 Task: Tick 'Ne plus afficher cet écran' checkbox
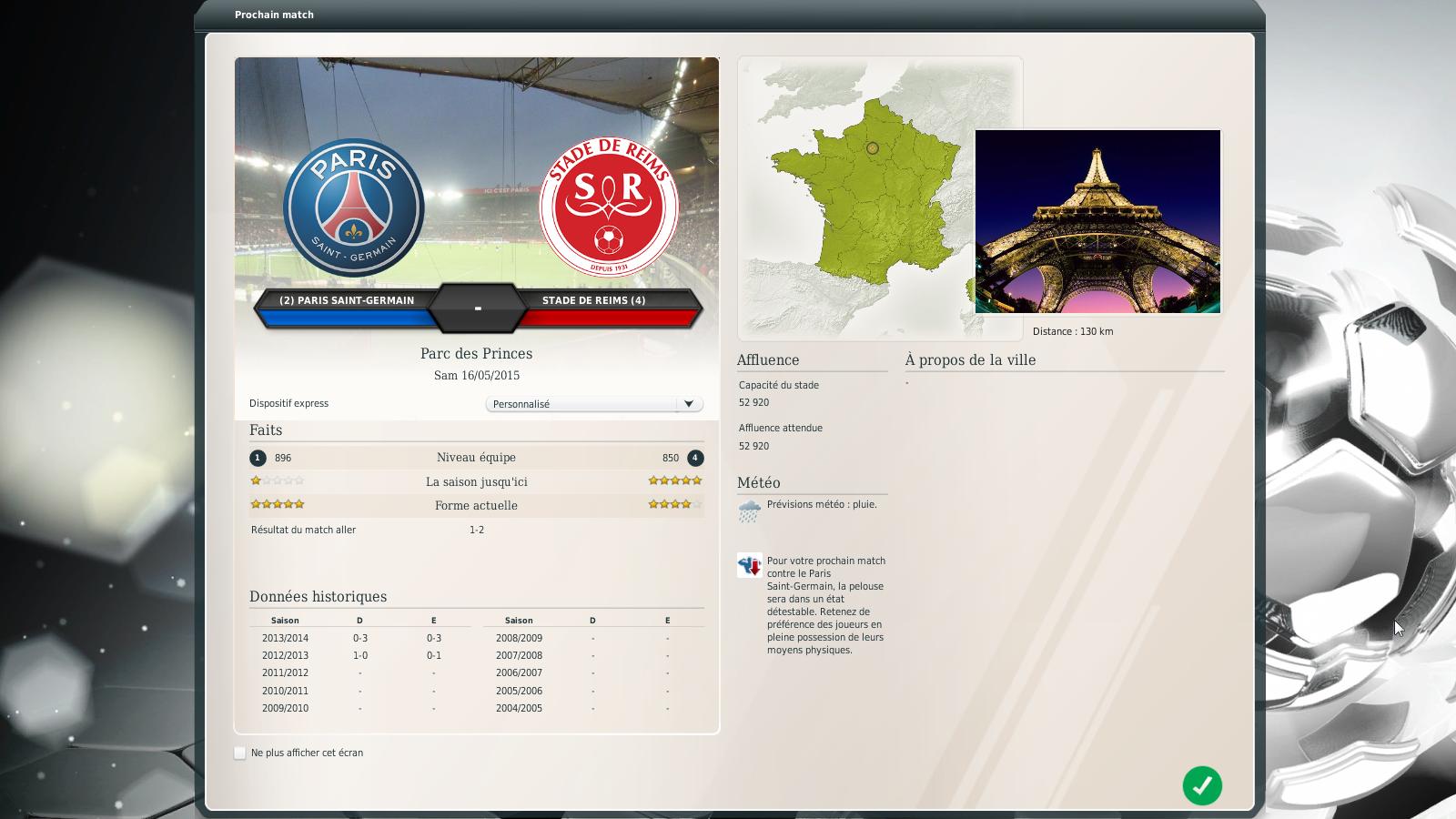click(x=240, y=753)
